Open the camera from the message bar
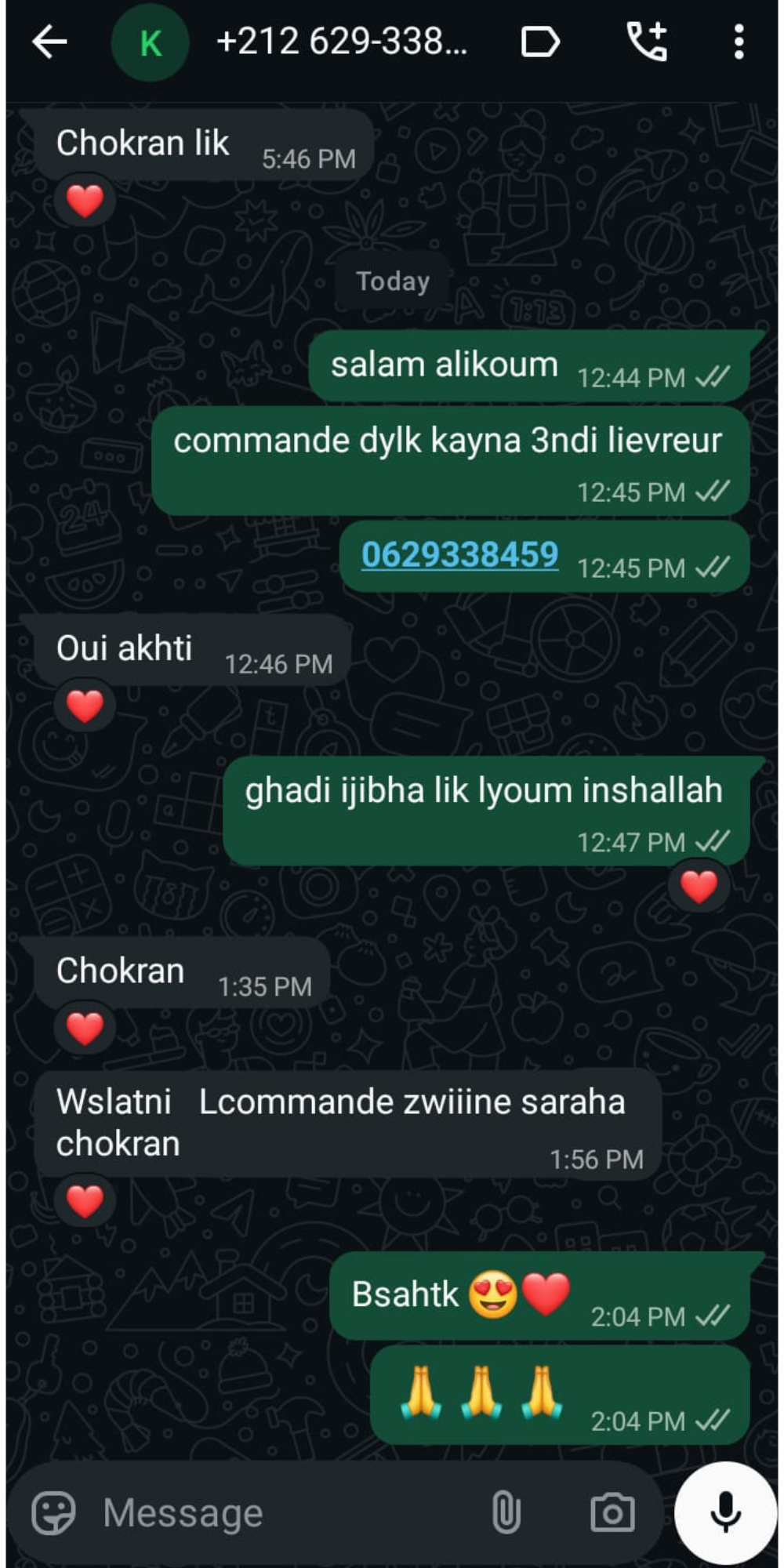Viewport: 784px width, 1568px height. [613, 1512]
